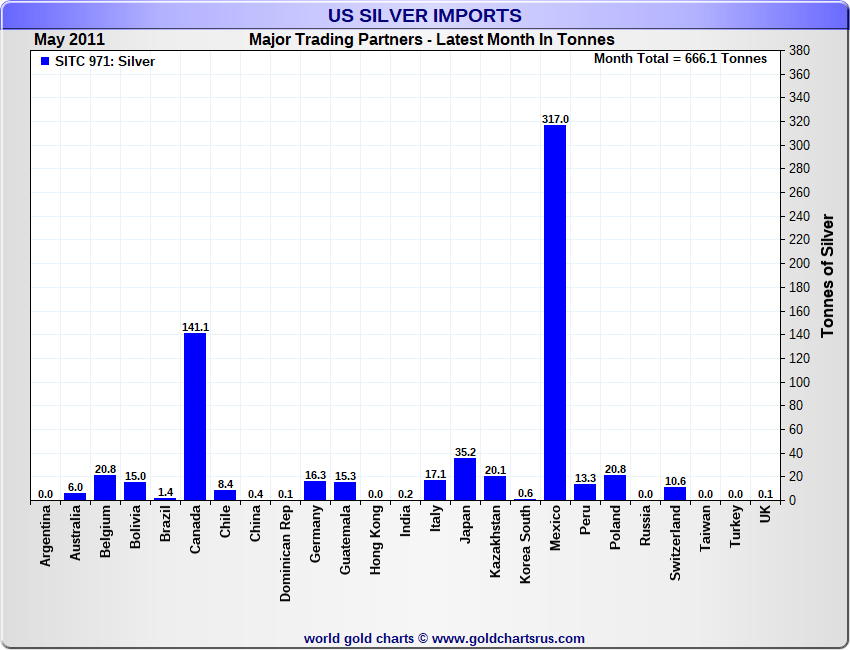850x650 pixels.
Task: Click the China axis label
Action: 255,523
